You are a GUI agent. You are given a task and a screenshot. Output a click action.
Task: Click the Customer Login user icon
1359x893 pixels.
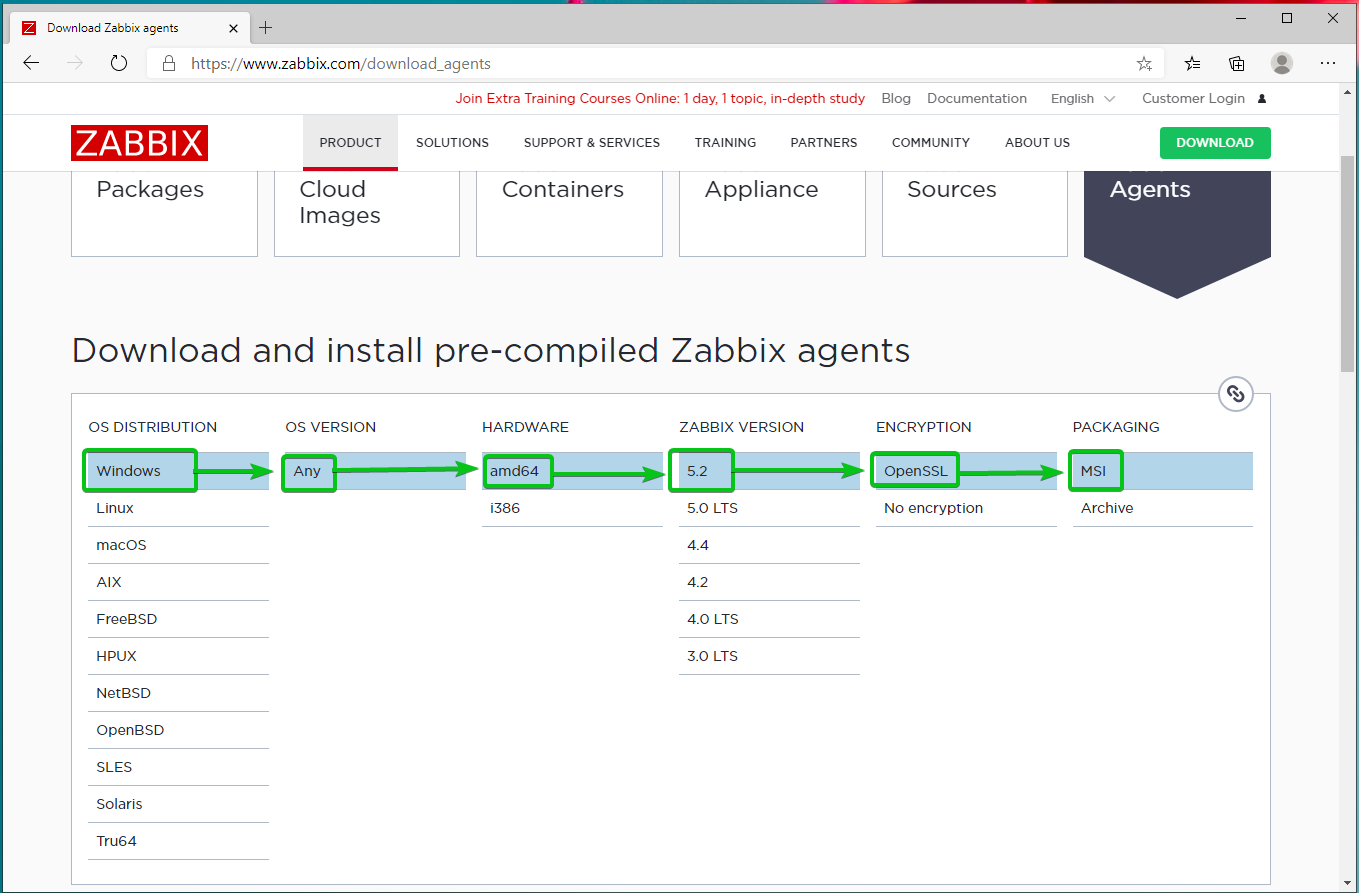coord(1262,99)
